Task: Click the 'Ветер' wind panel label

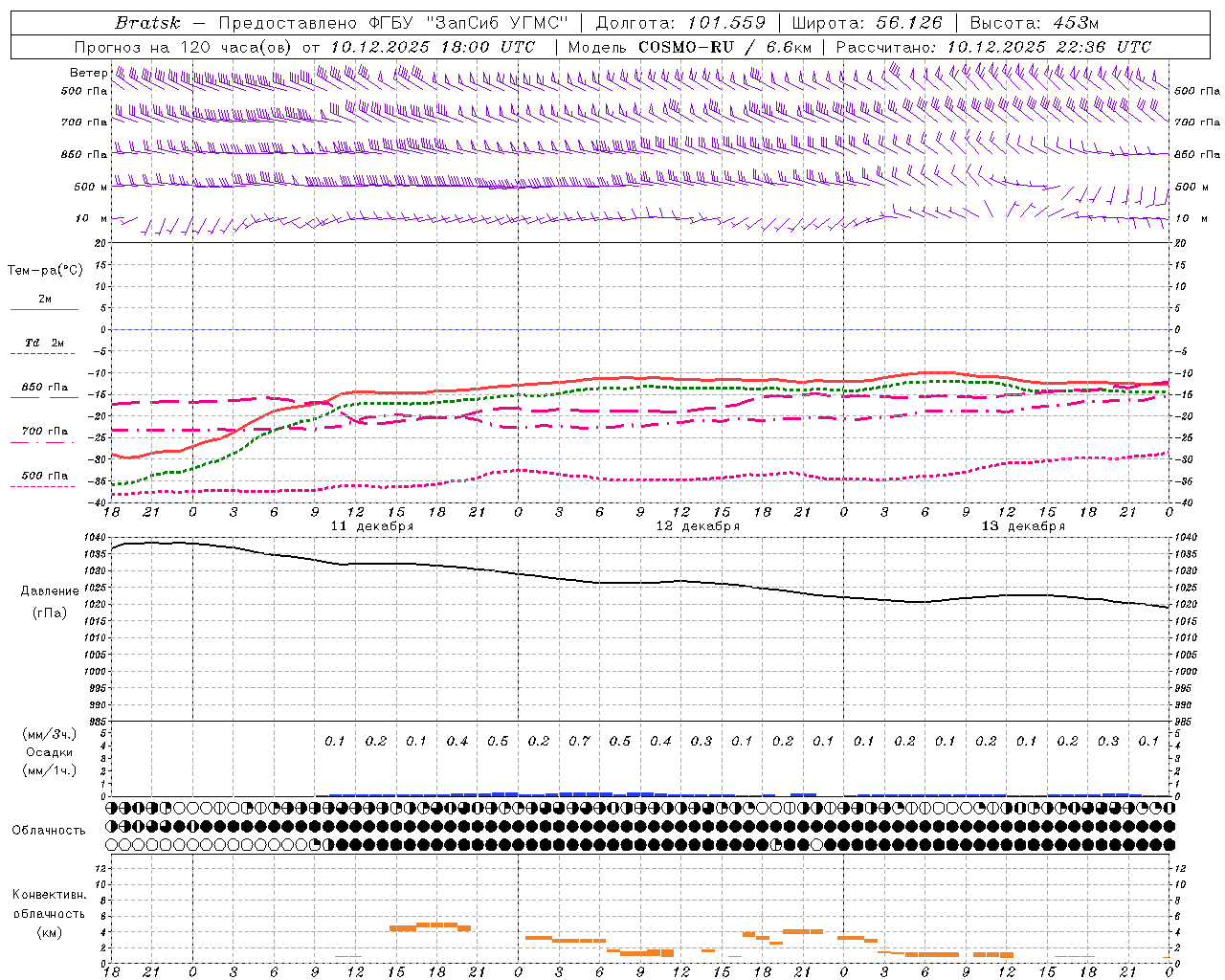Action: 88,73
